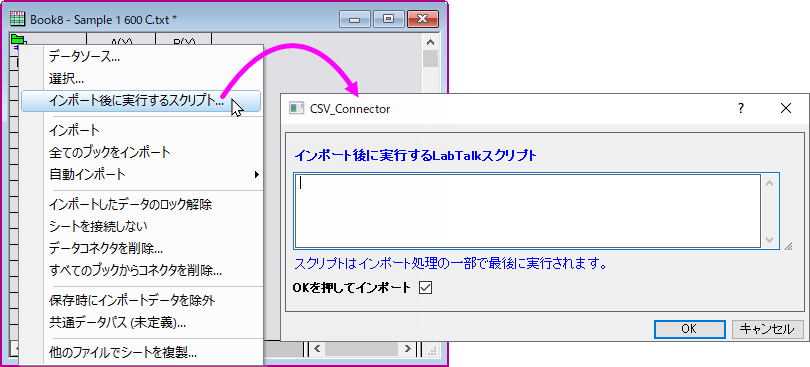Choose 選択... from the context menu
This screenshot has width=810, height=367.
pyautogui.click(x=141, y=79)
